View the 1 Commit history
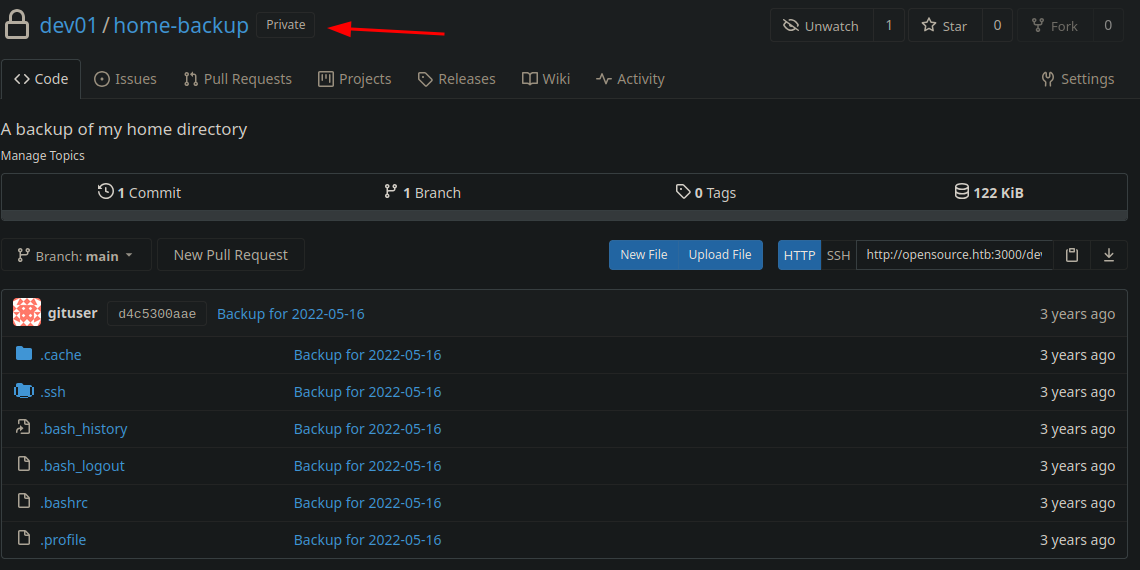The height and width of the screenshot is (570, 1140). click(140, 193)
